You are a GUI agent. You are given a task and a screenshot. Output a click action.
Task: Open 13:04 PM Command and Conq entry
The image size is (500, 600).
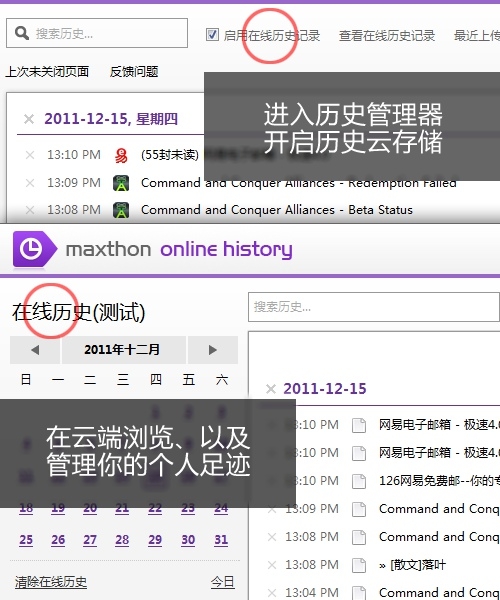tap(439, 592)
